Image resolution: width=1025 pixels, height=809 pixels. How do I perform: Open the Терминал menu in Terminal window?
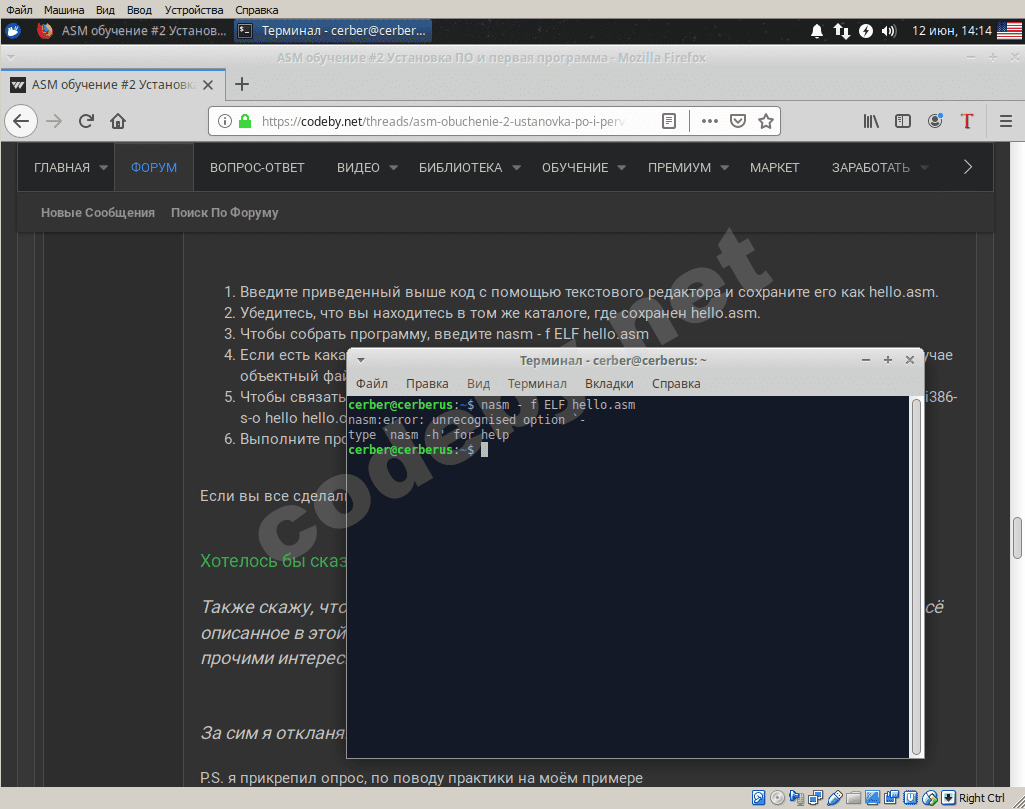click(x=537, y=384)
